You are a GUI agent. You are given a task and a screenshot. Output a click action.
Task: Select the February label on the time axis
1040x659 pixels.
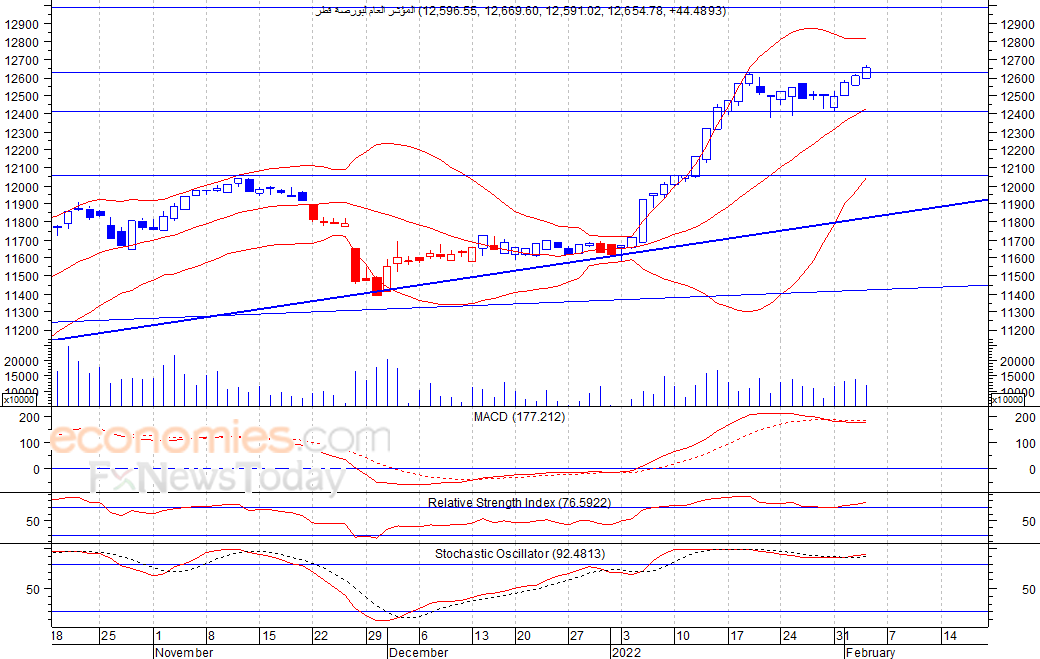(x=870, y=652)
